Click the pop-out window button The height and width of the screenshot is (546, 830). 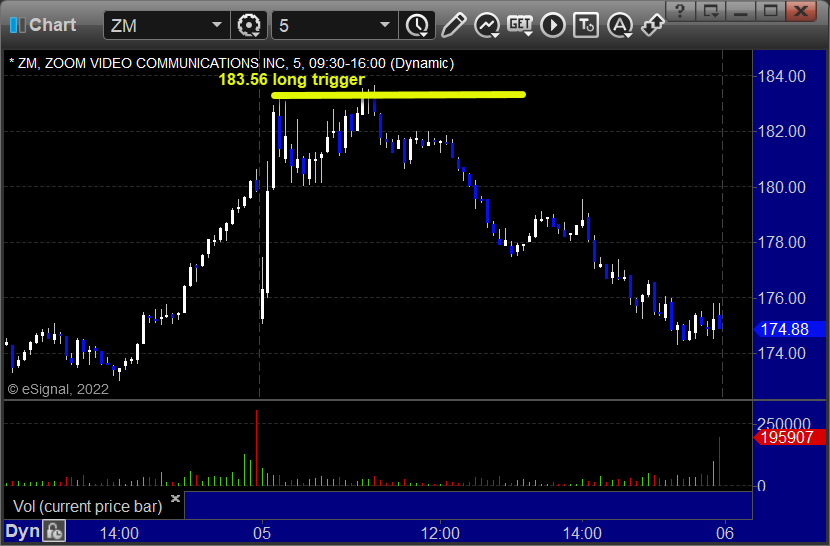point(710,11)
